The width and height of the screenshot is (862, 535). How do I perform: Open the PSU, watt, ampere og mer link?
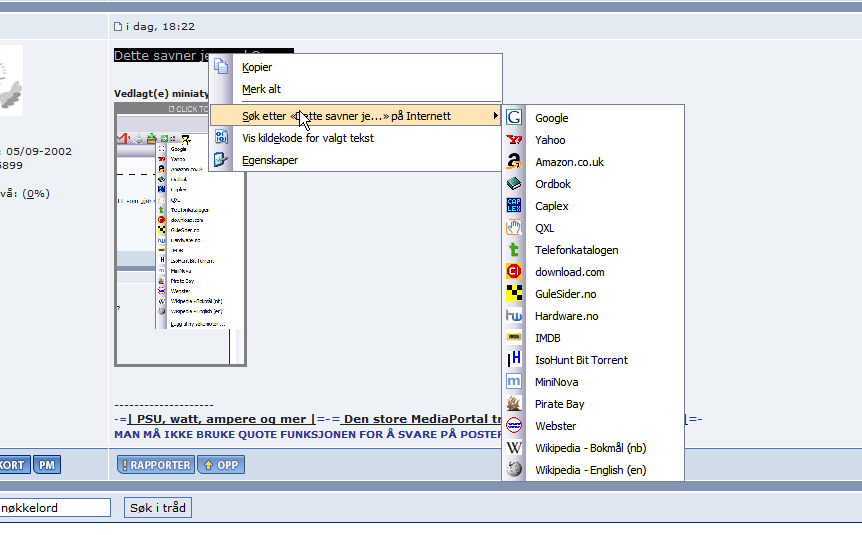pyautogui.click(x=221, y=419)
